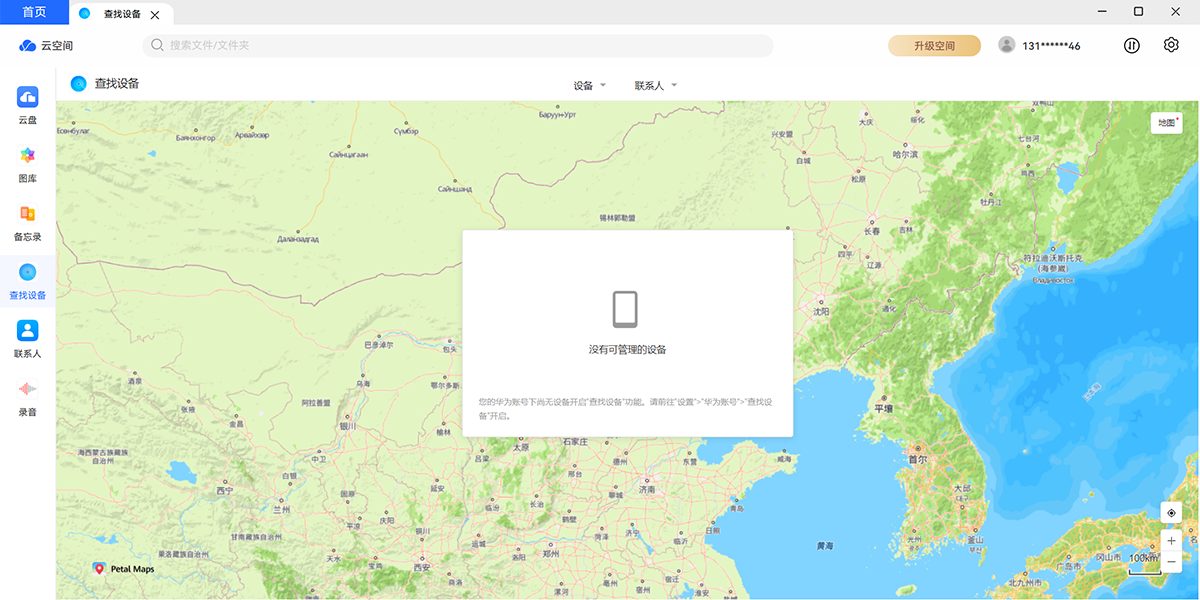Click the 查找设备 page title text
This screenshot has height=600, width=1200.
click(117, 84)
